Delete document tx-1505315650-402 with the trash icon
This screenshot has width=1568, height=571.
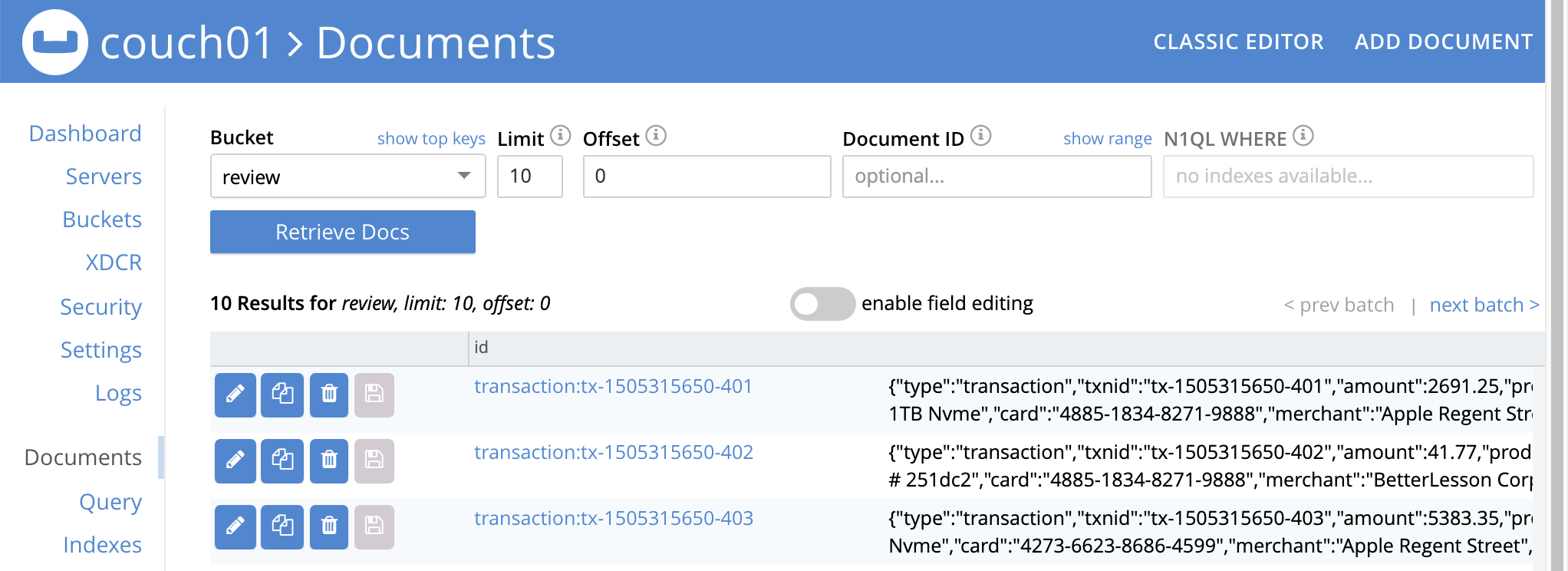[x=329, y=460]
